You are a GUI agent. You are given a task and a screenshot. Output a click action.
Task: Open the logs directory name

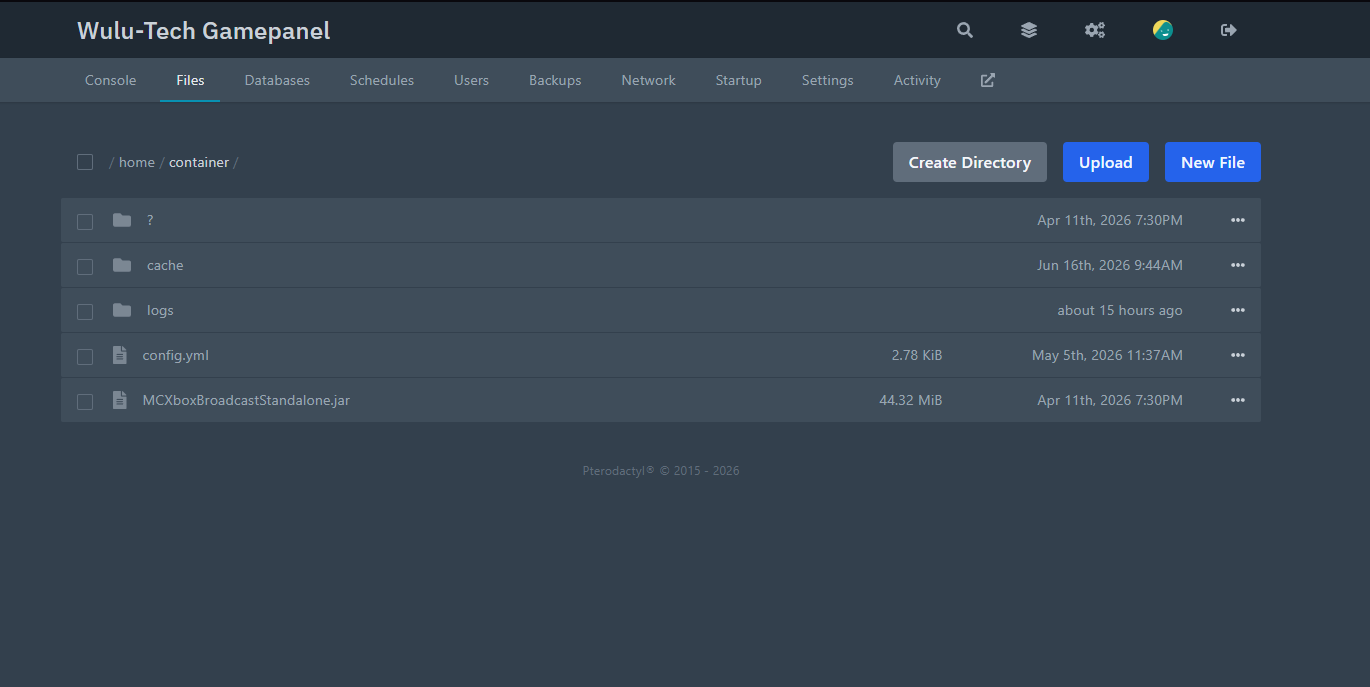pyautogui.click(x=160, y=310)
